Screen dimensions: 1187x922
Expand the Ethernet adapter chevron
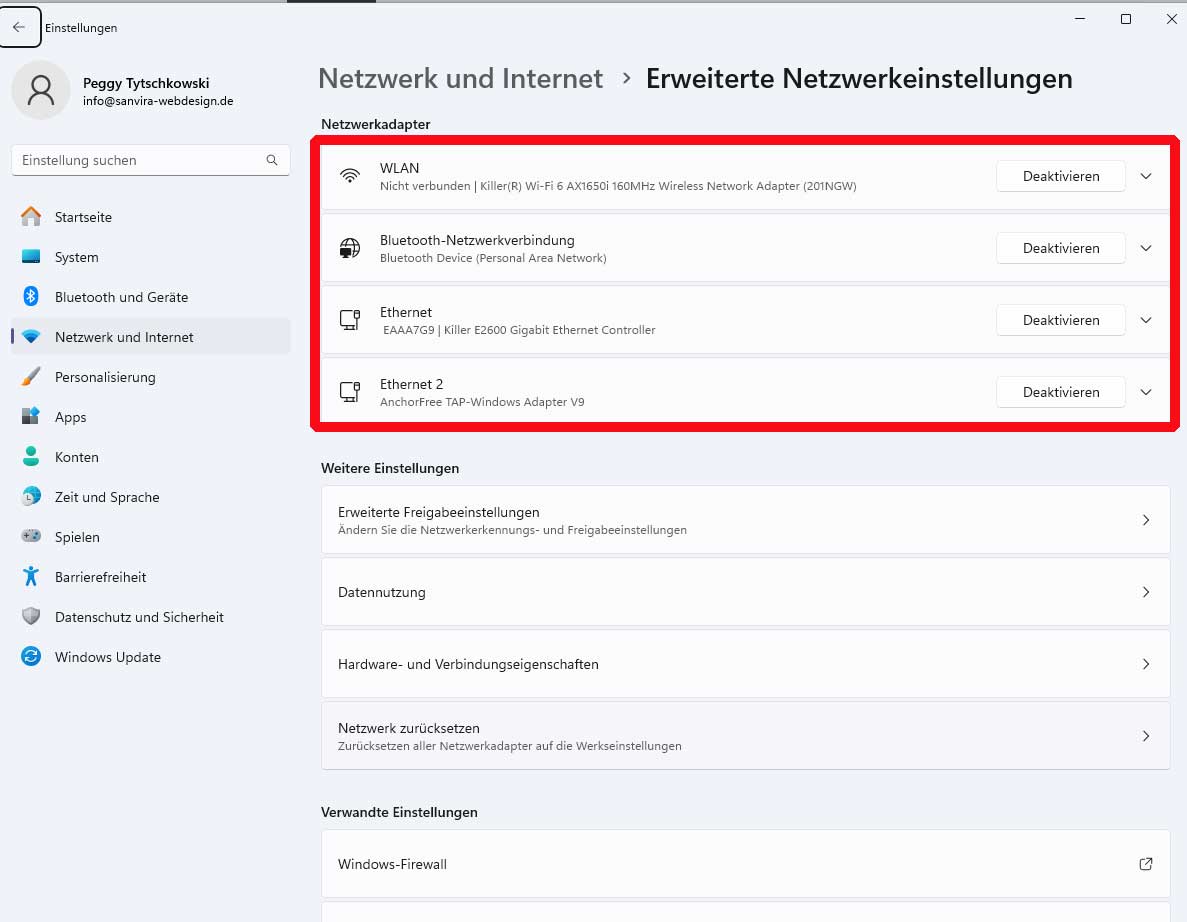pyautogui.click(x=1146, y=319)
